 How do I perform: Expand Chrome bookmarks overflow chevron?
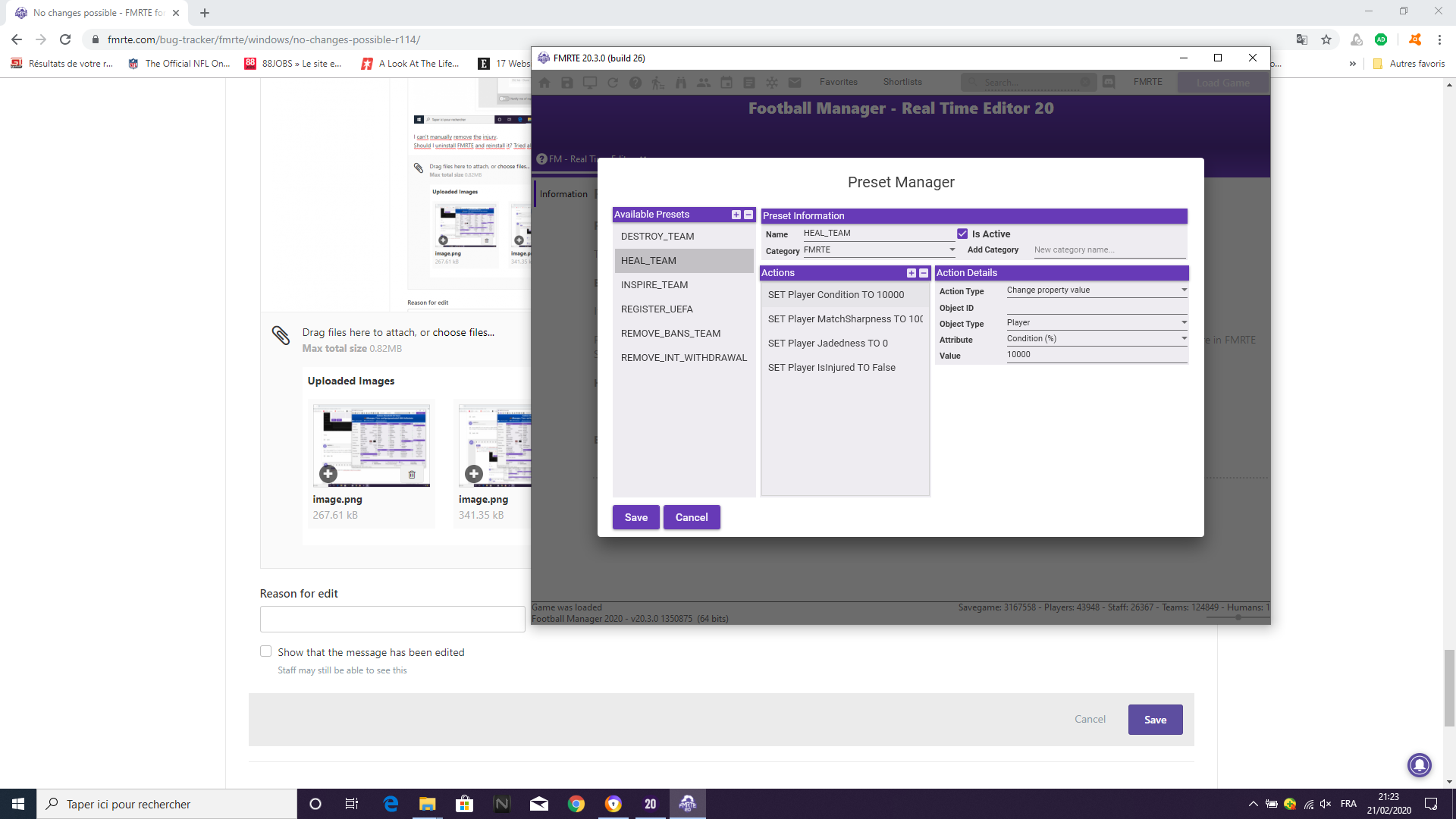[1353, 64]
